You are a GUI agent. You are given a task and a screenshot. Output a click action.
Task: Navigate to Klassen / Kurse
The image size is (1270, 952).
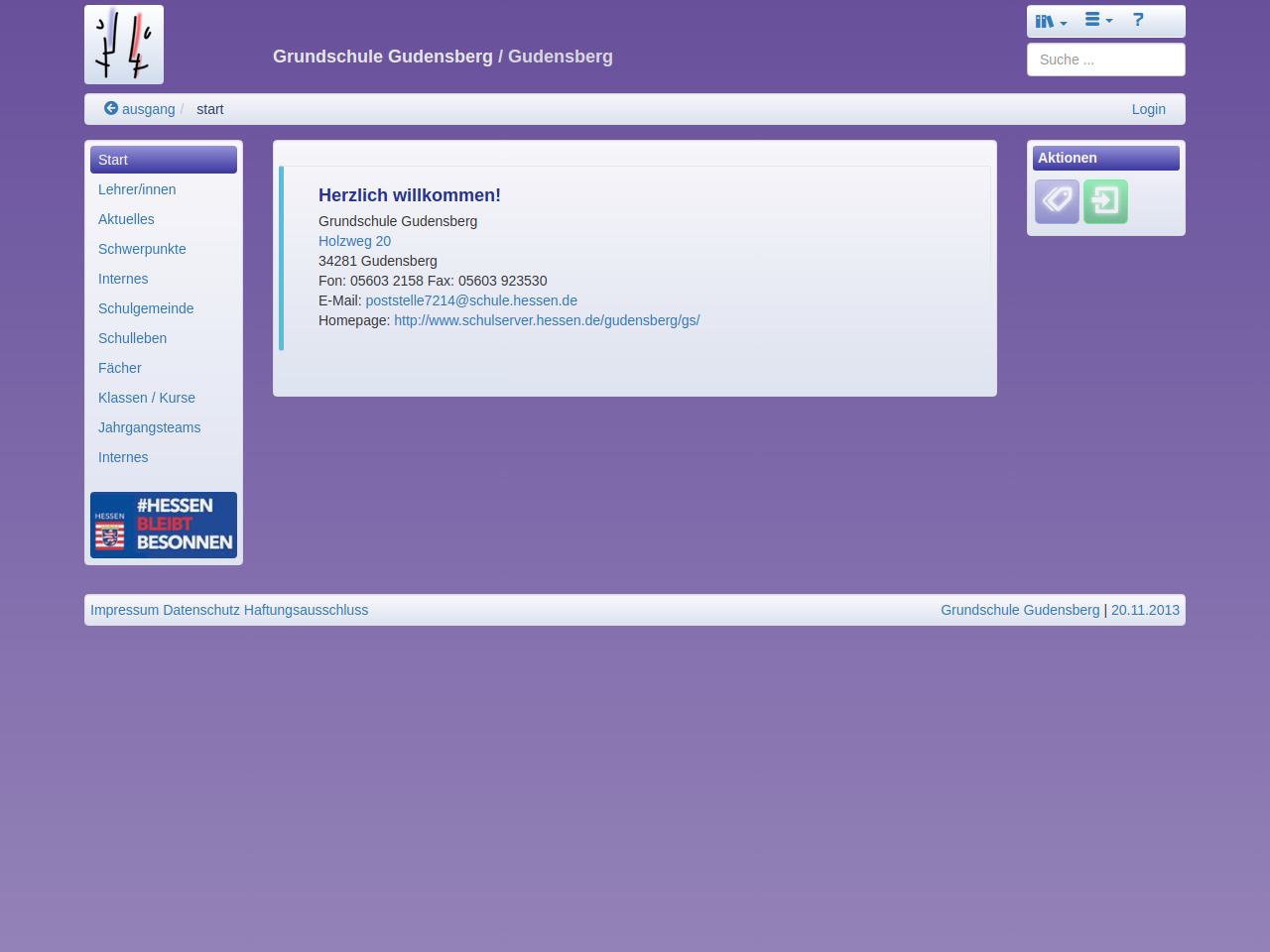147,398
